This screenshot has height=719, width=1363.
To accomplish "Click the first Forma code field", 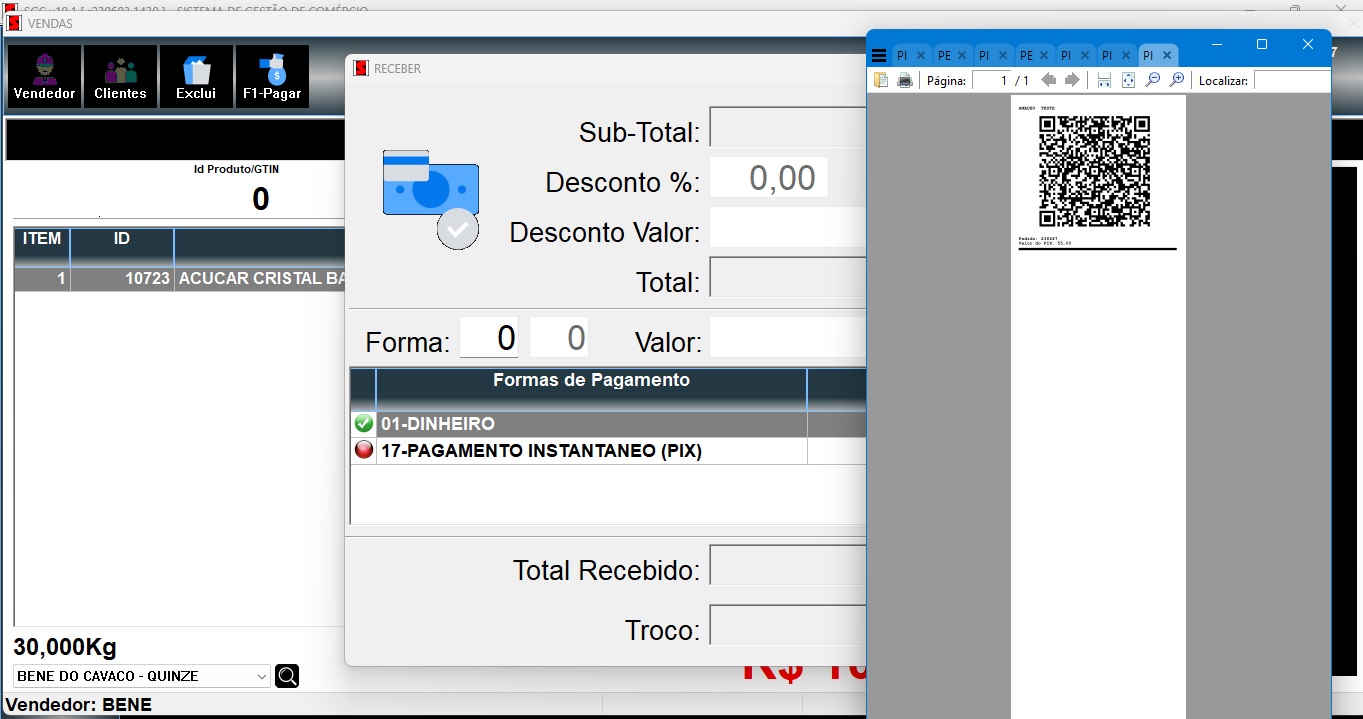I will point(489,337).
